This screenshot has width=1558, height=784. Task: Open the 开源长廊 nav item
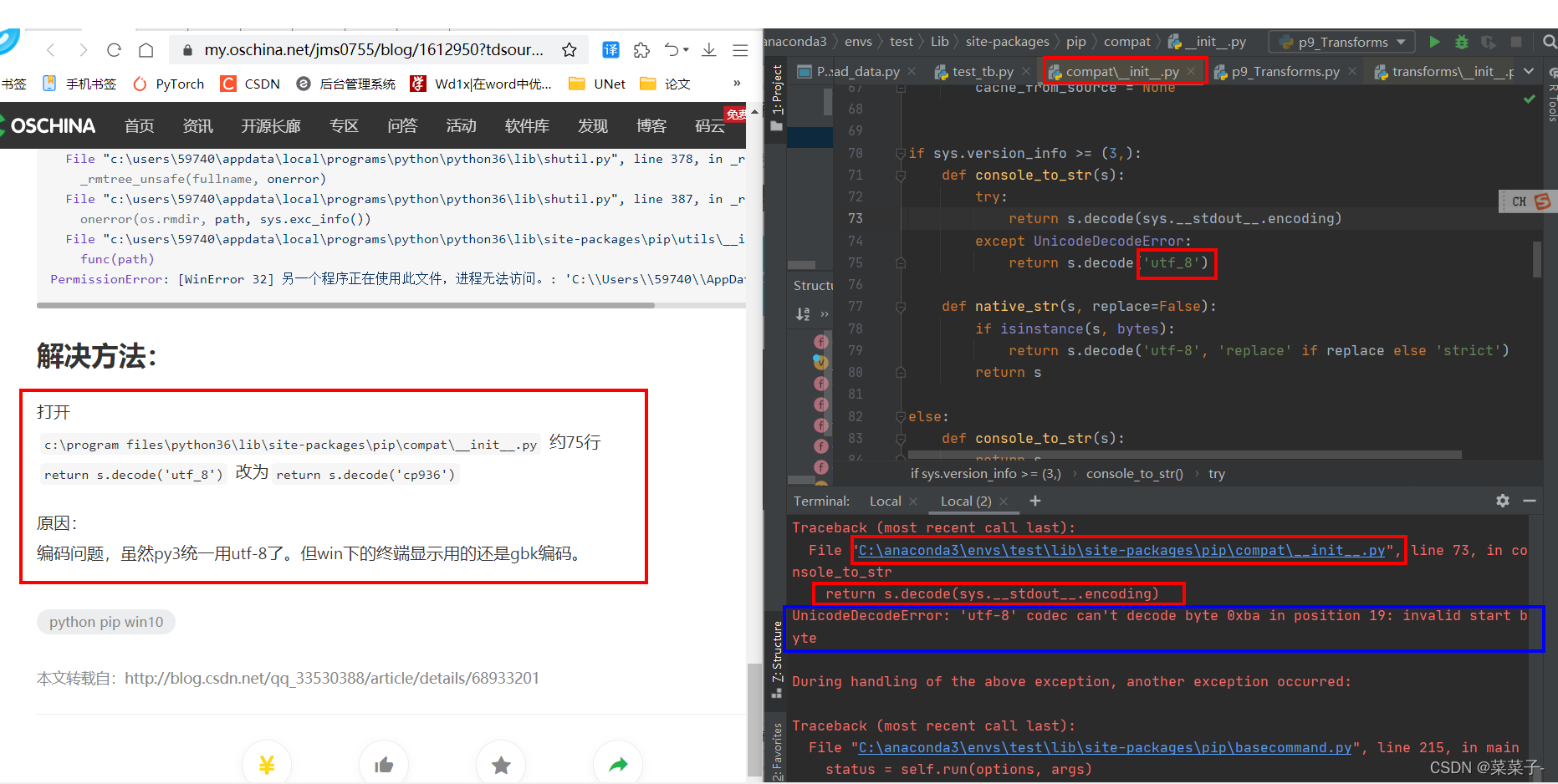pos(271,125)
